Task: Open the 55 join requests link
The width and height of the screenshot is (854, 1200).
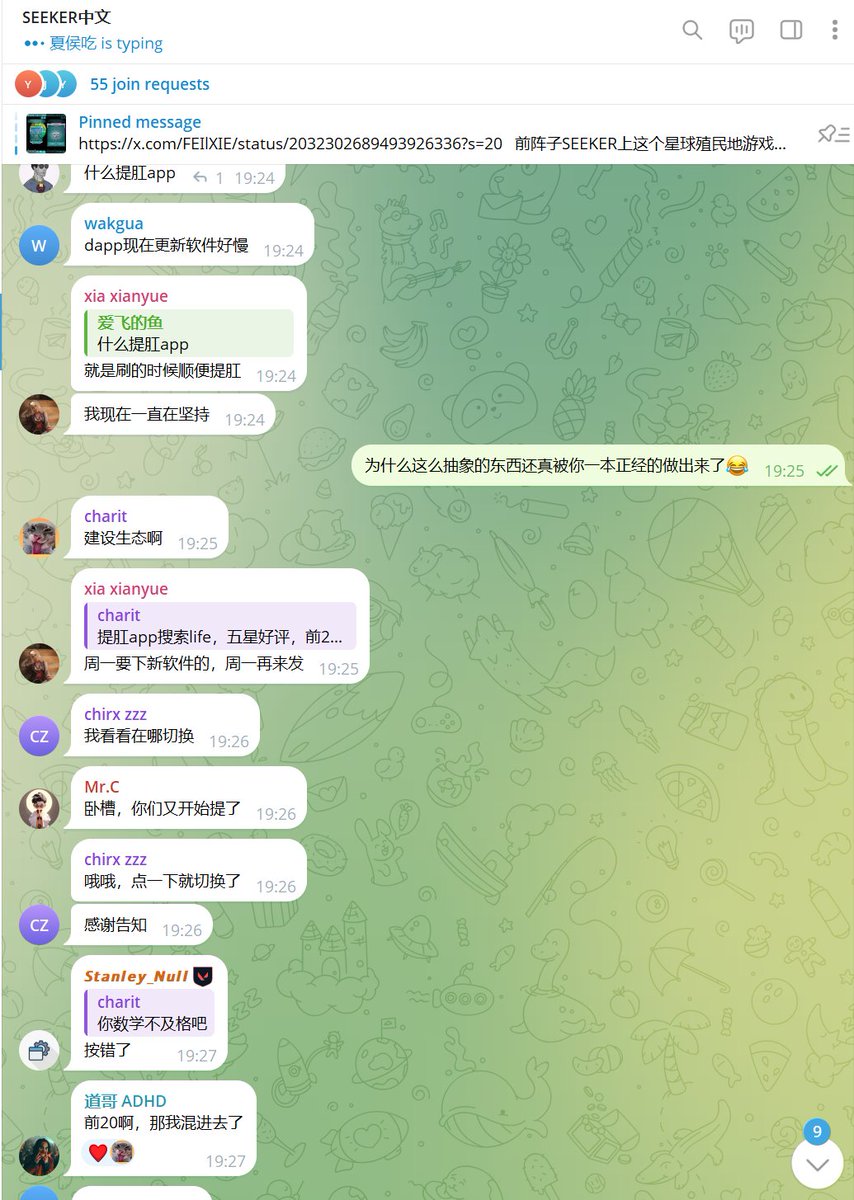Action: click(x=150, y=84)
